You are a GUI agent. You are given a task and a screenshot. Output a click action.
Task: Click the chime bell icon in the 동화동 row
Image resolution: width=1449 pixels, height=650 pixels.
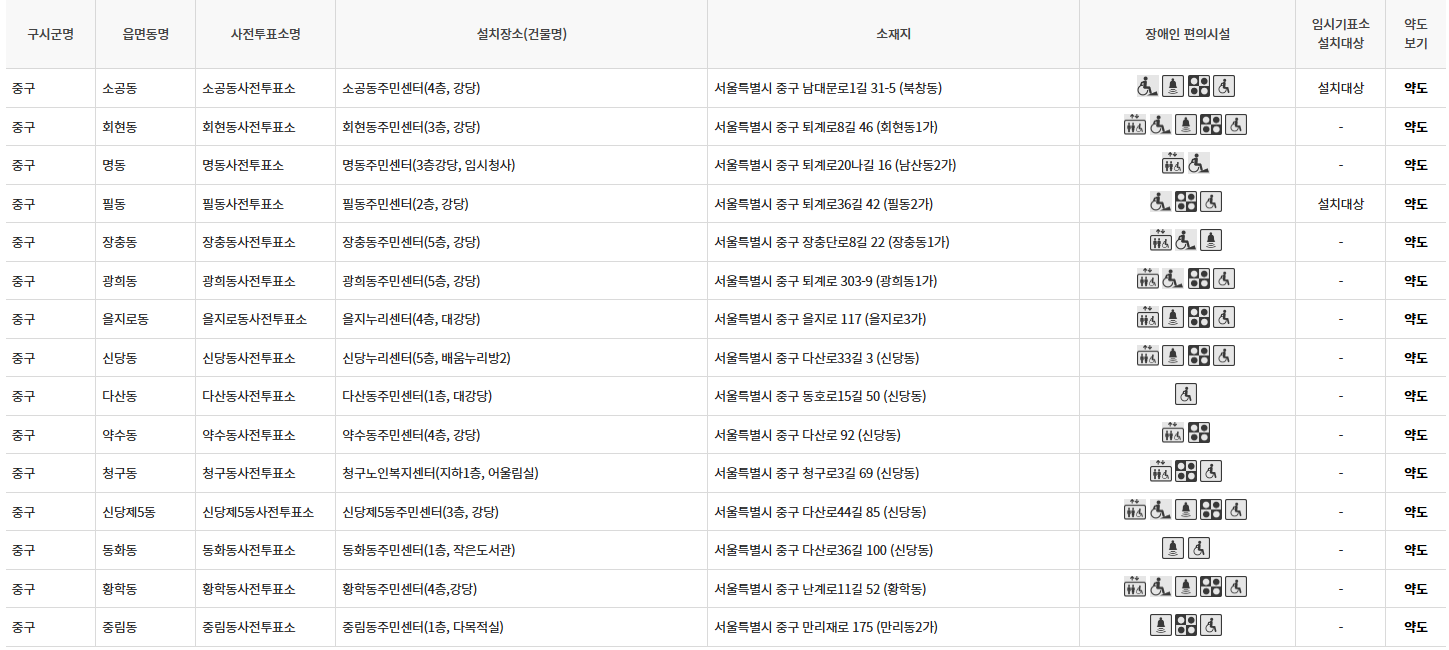(1172, 548)
